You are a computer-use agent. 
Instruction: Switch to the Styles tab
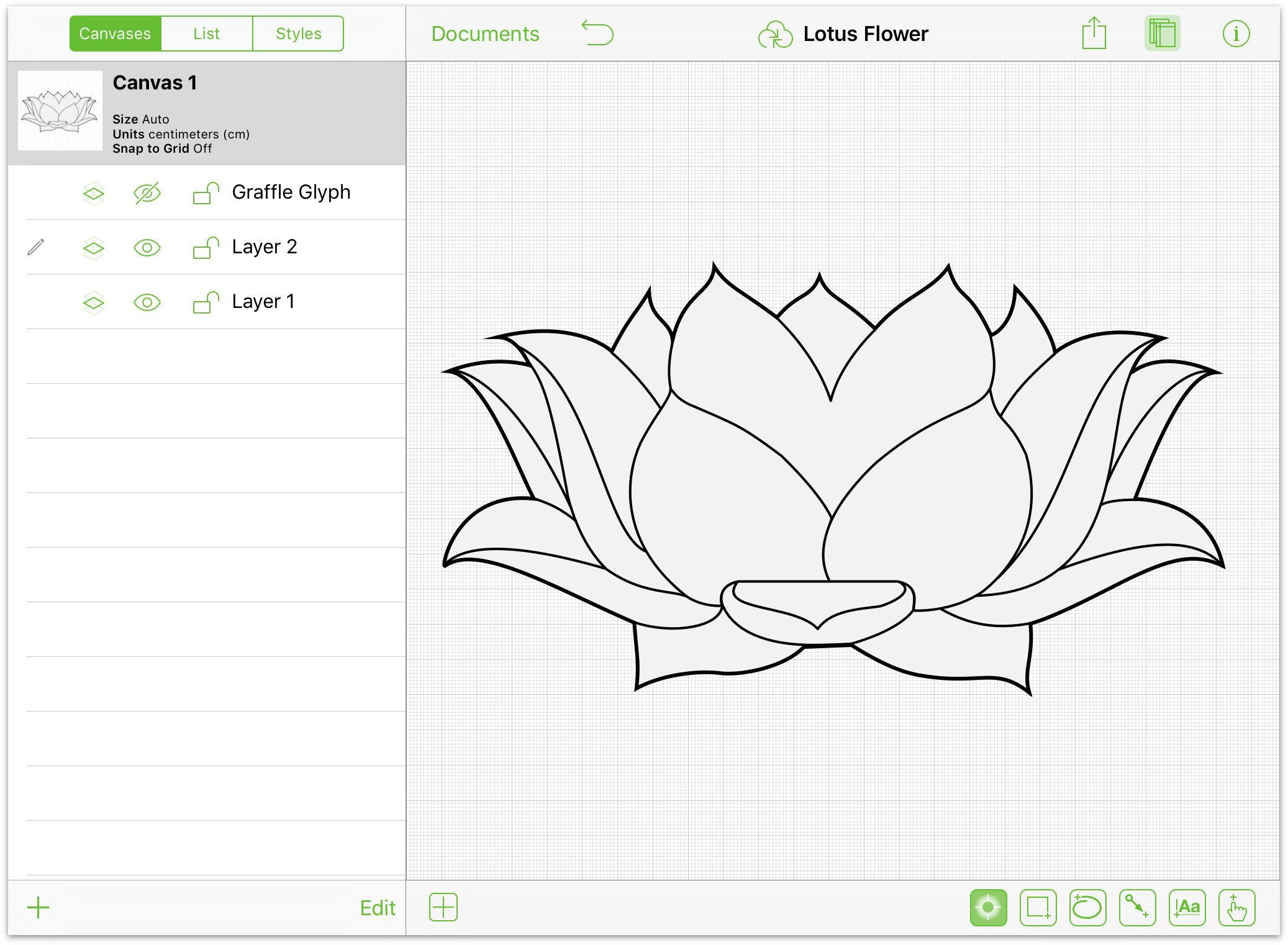pyautogui.click(x=298, y=32)
